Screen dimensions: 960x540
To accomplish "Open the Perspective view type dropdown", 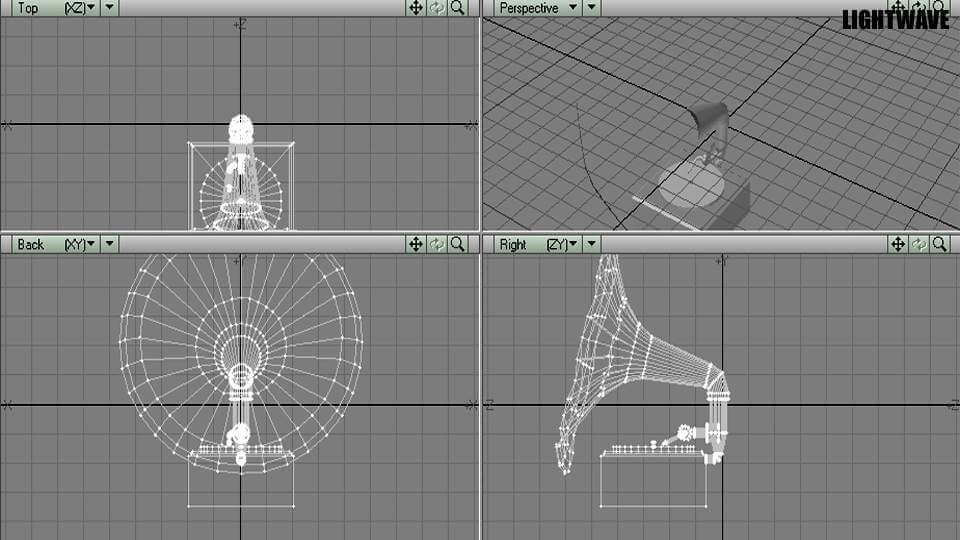I will pyautogui.click(x=540, y=8).
